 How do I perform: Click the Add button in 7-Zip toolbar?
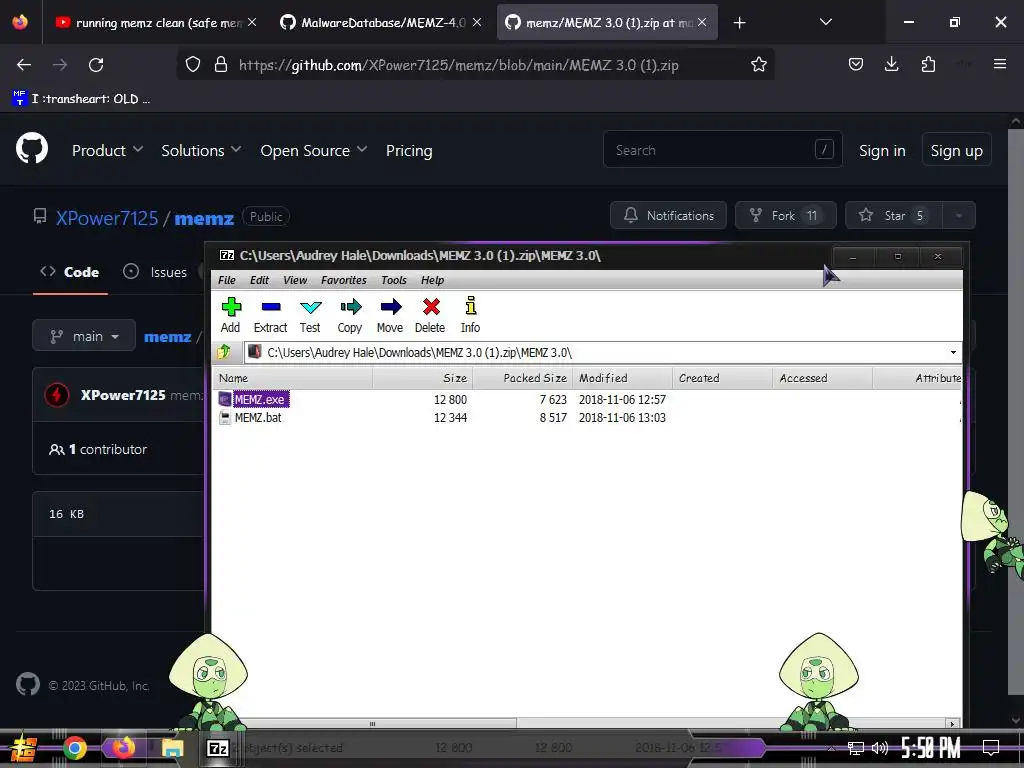tap(231, 315)
